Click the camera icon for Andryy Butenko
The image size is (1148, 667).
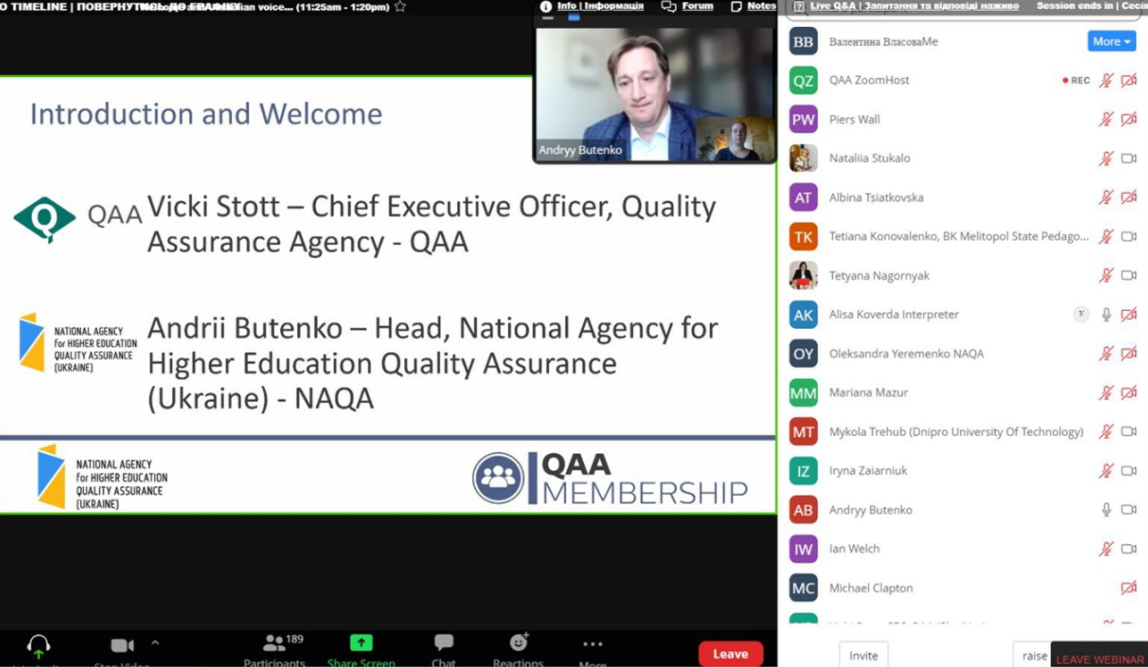pyautogui.click(x=1129, y=510)
